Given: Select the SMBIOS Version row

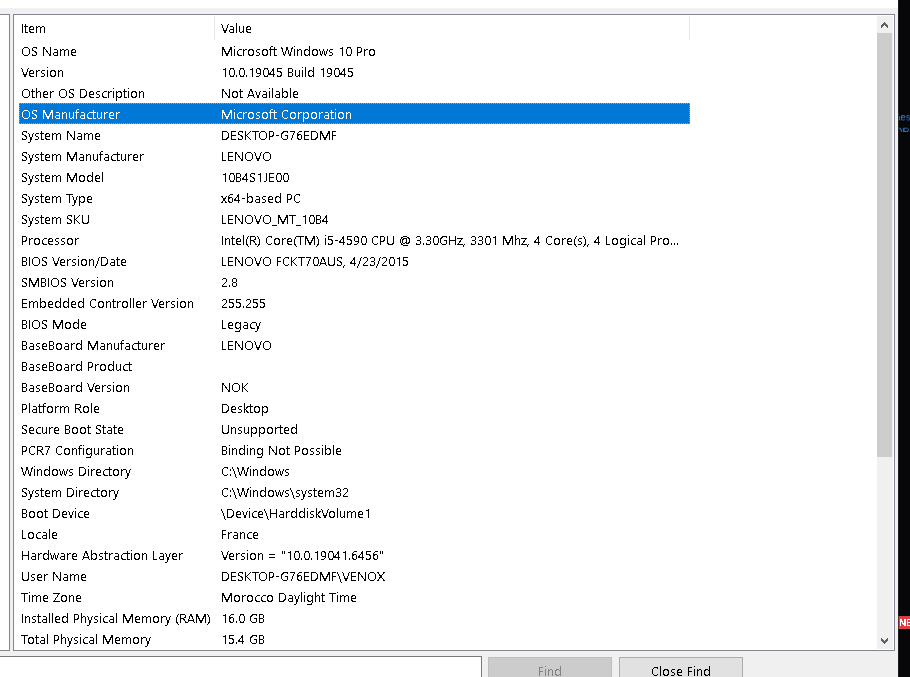Looking at the screenshot, I should pyautogui.click(x=354, y=283).
